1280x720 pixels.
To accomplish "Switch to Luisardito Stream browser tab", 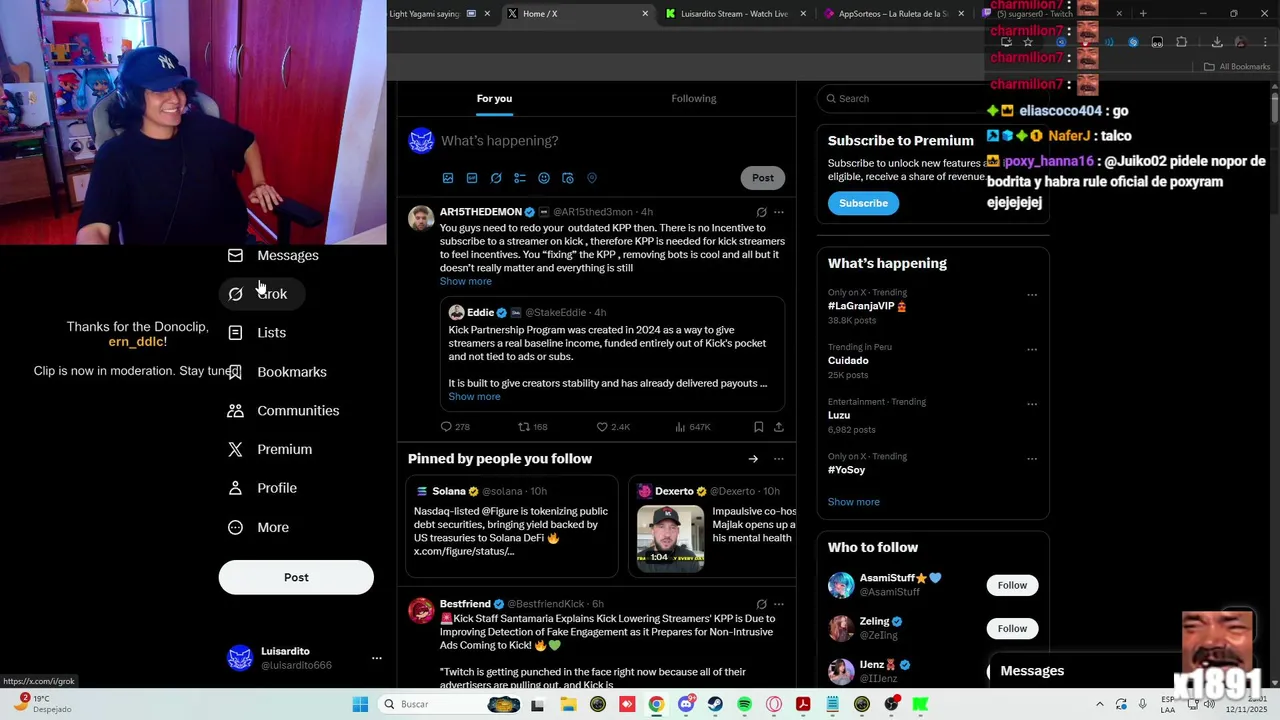I will [734, 14].
